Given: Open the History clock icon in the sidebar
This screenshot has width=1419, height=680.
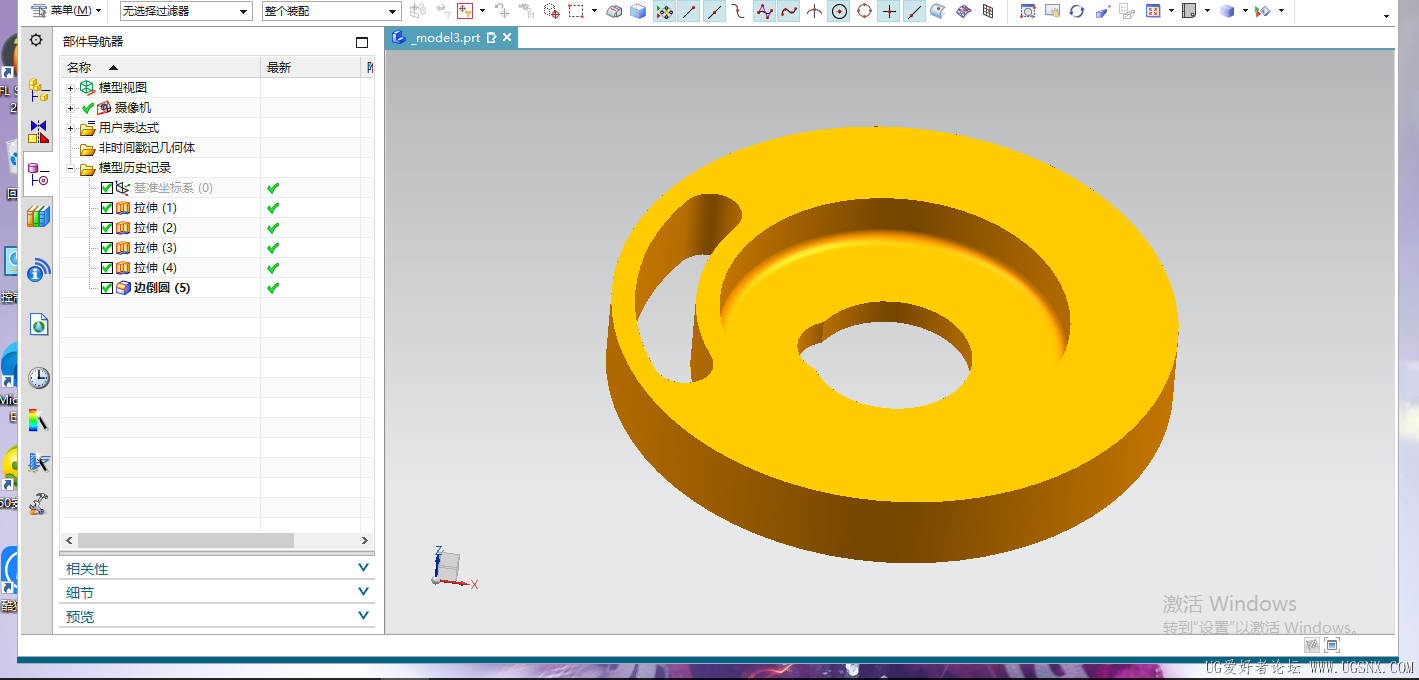Looking at the screenshot, I should (x=38, y=377).
